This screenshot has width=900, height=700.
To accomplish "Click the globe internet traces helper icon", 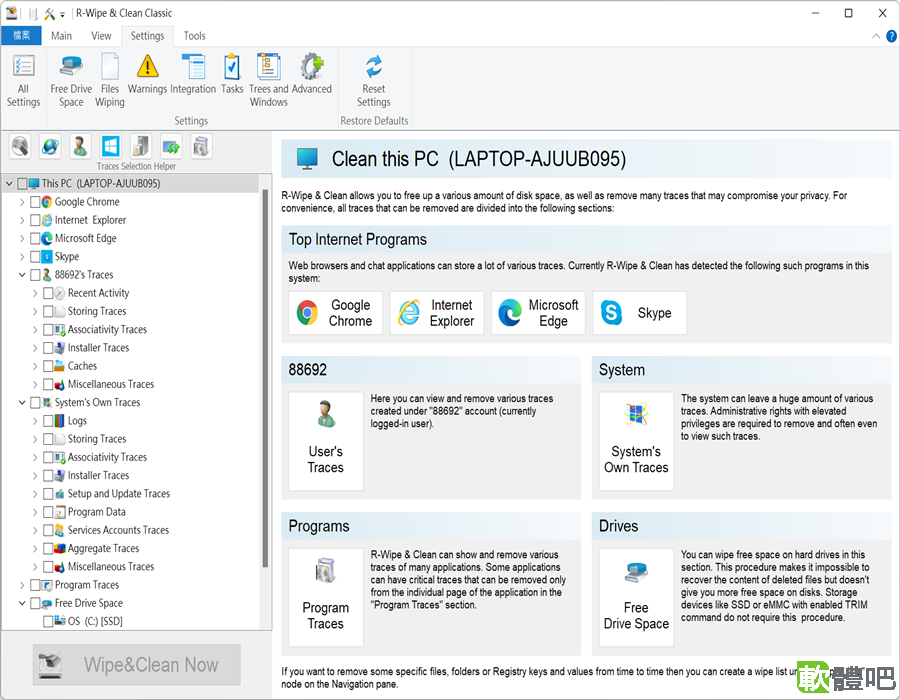I will click(51, 146).
